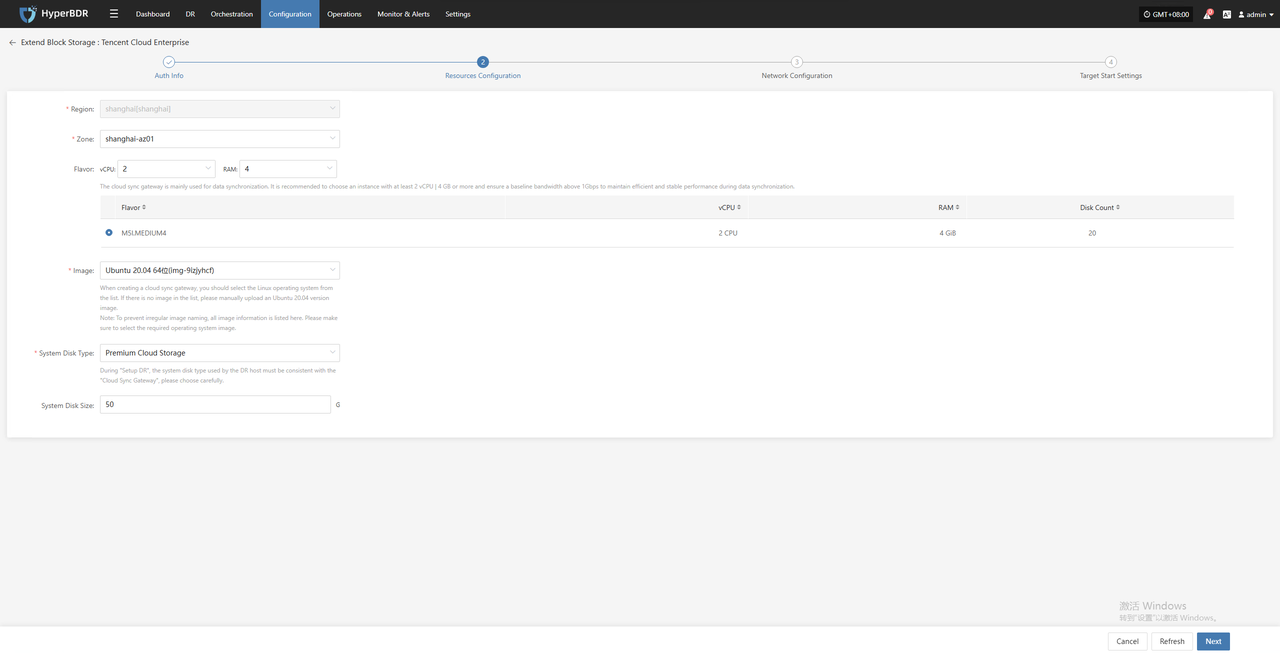Click step 4 Target Start Settings circle

pos(1111,62)
